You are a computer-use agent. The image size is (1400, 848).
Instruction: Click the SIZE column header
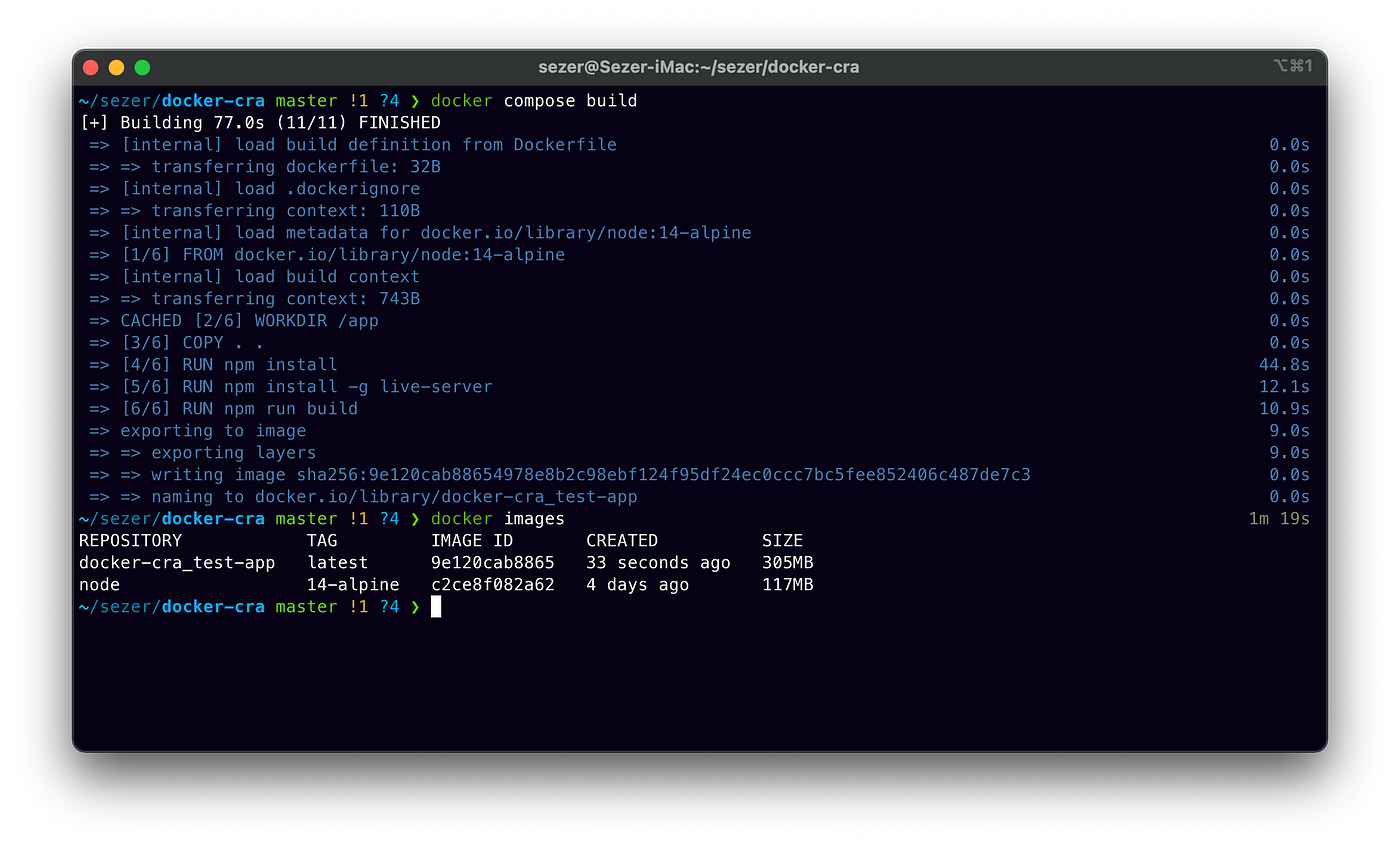click(782, 541)
